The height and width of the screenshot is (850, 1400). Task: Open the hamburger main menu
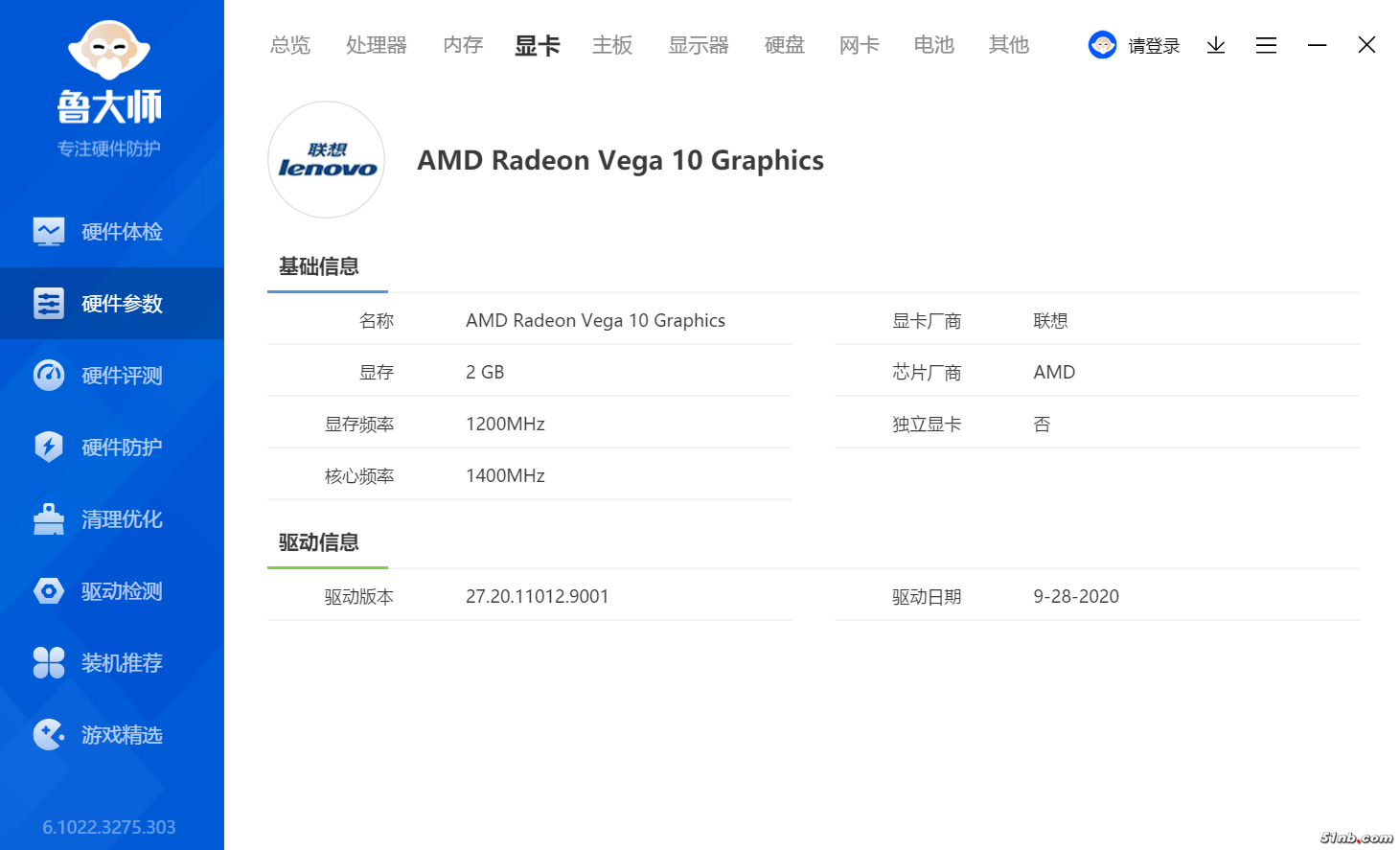point(1266,45)
